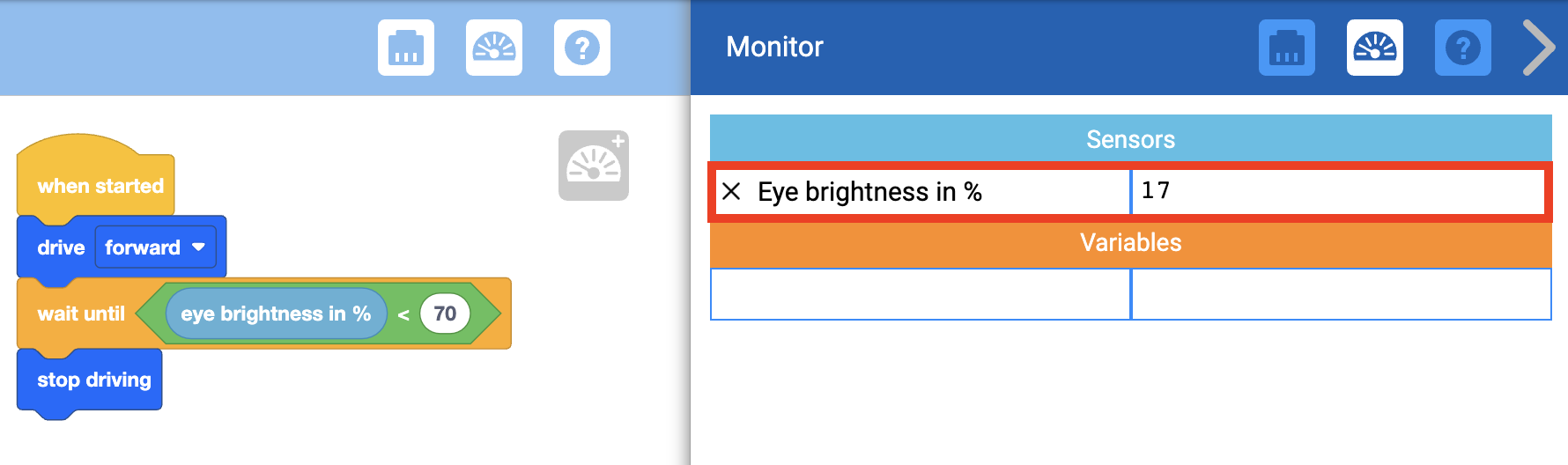Click the gray add-to-monitor gauge icon in workspace

tap(594, 166)
